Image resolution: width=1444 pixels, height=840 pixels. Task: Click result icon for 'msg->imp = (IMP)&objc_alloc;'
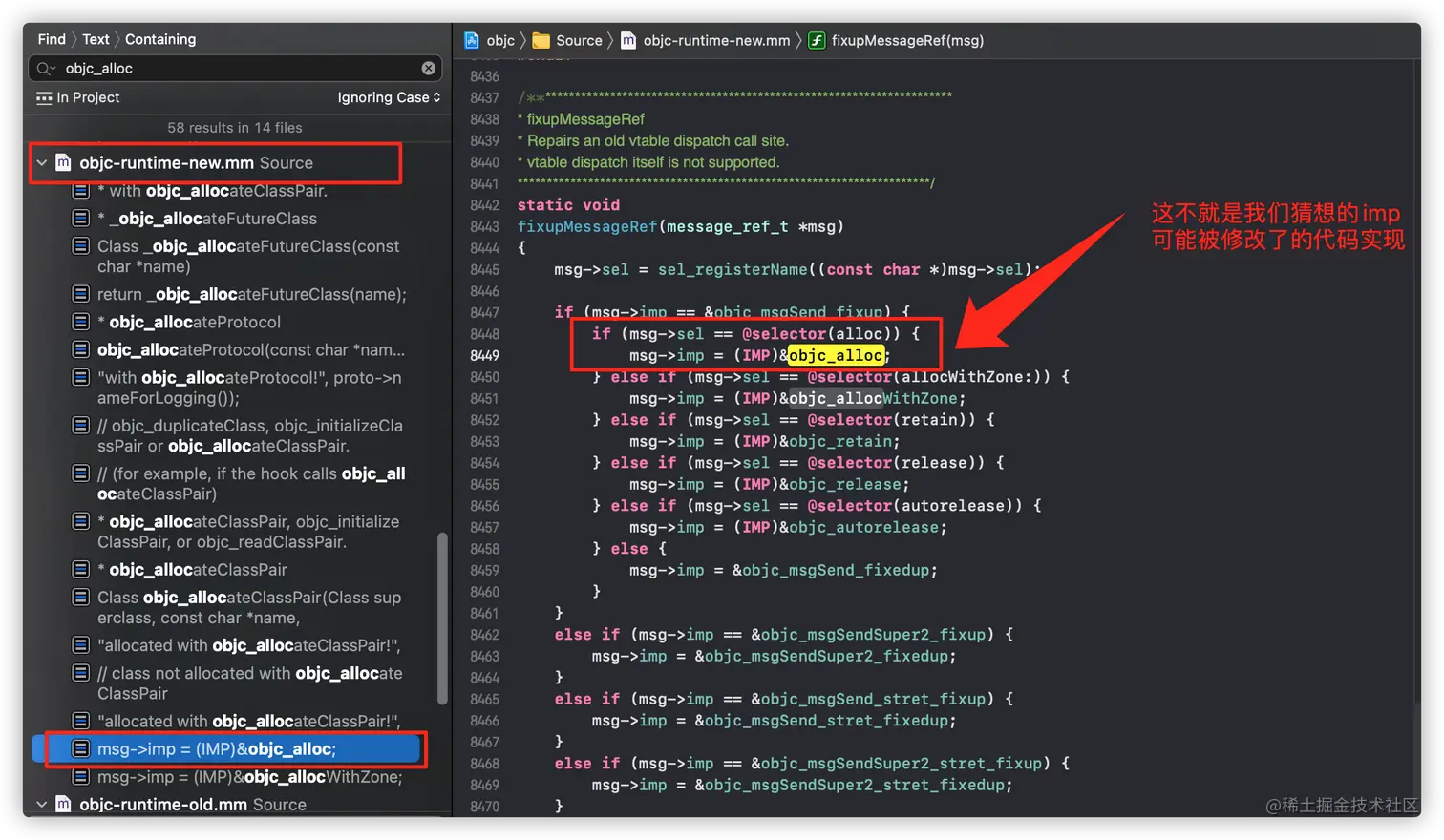pyautogui.click(x=81, y=749)
